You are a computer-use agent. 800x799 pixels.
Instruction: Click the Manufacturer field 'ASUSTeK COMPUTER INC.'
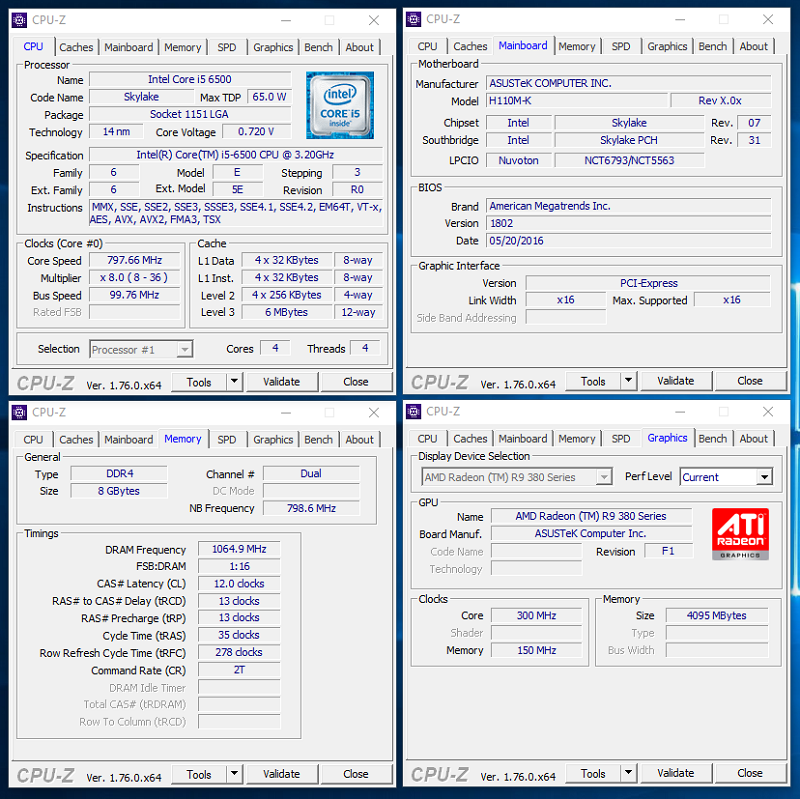click(x=629, y=83)
